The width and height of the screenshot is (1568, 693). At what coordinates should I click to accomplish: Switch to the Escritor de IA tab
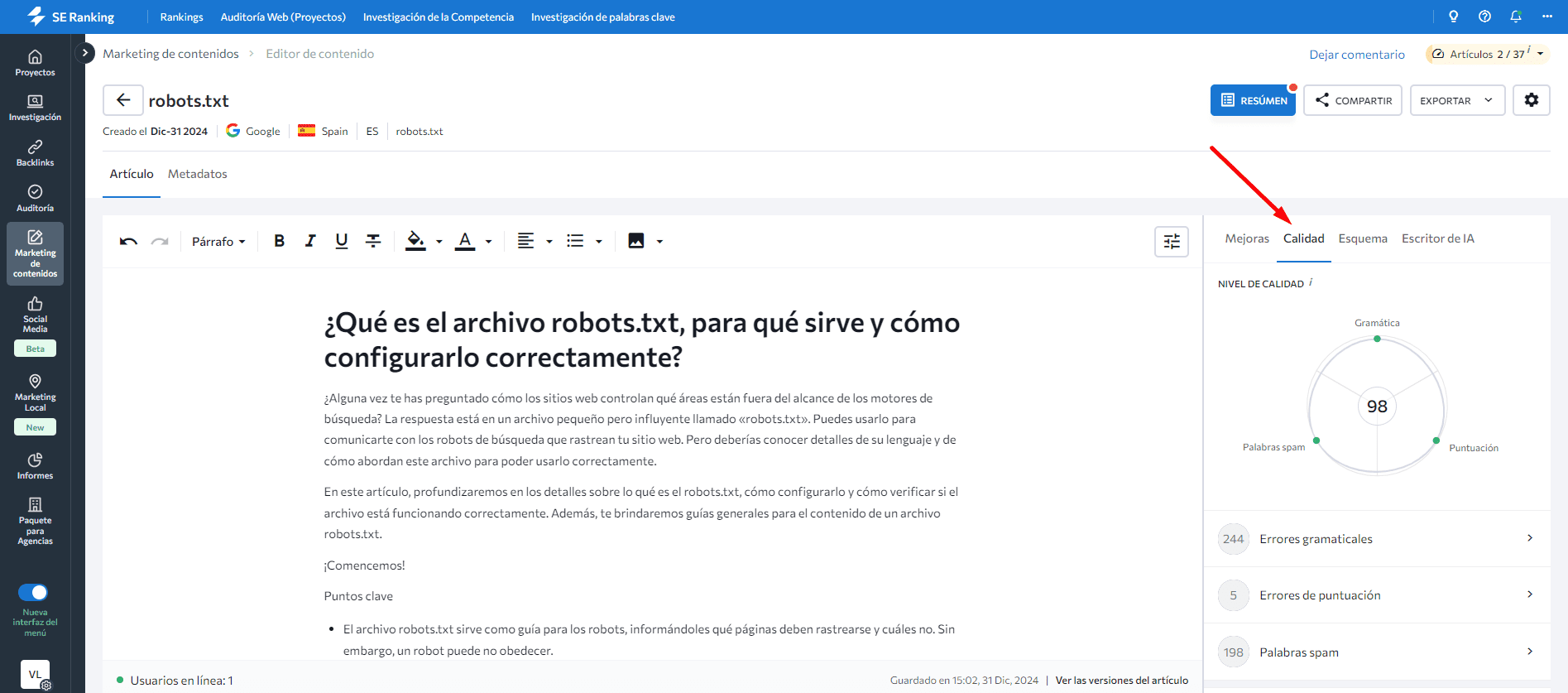coord(1438,238)
